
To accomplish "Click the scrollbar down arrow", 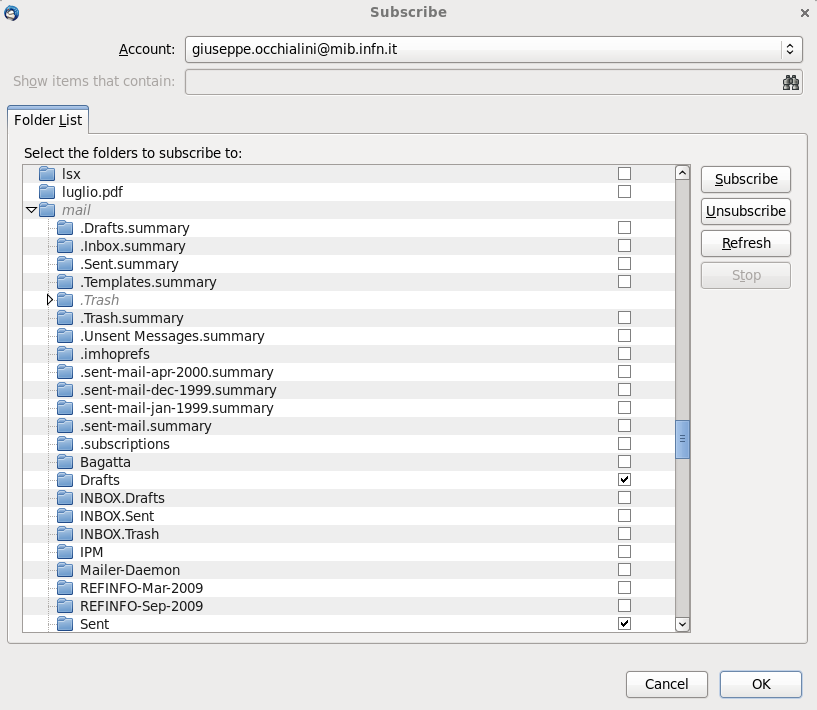I will tap(683, 624).
